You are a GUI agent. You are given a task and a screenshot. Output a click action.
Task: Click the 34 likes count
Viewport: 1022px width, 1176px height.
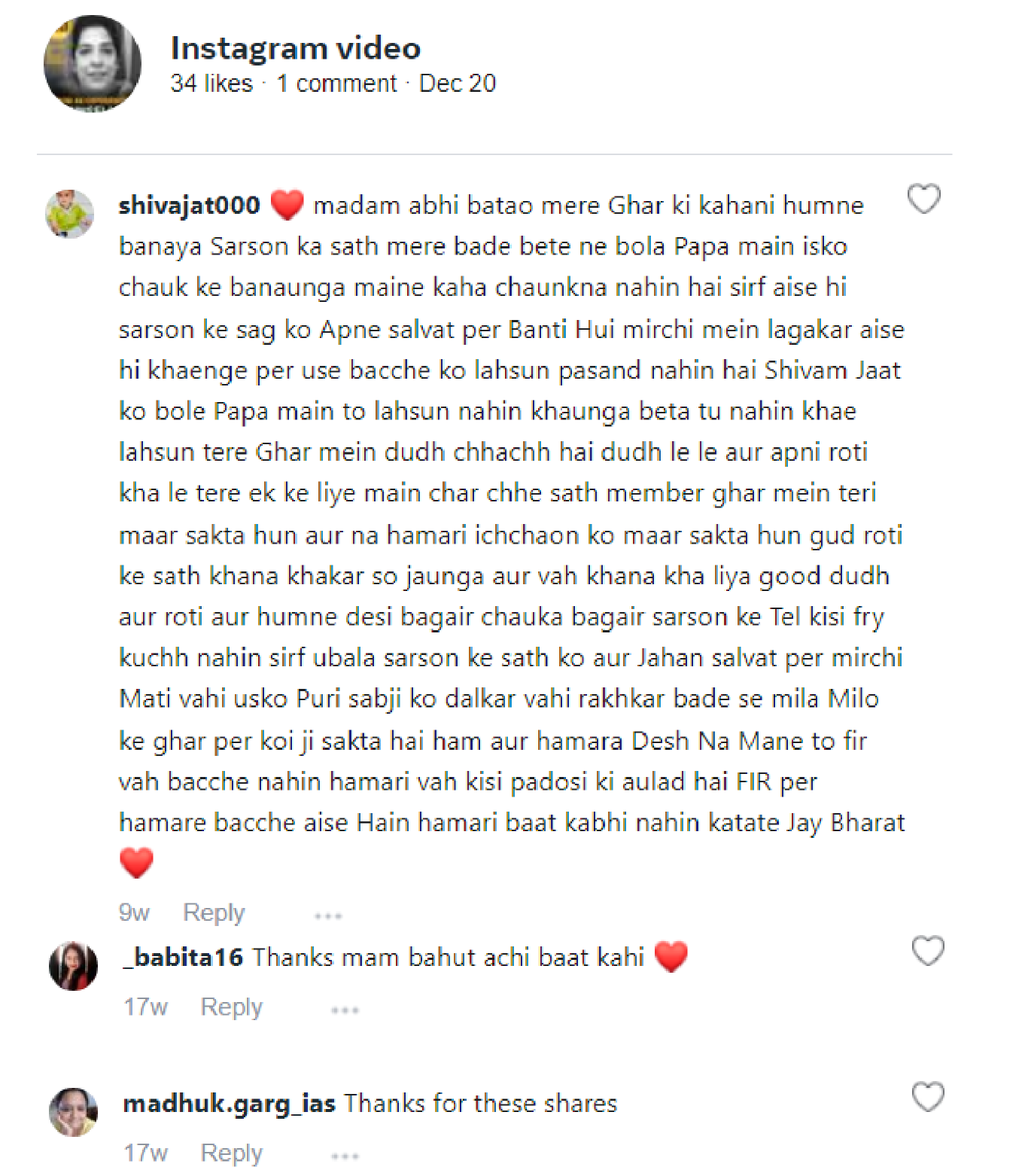click(211, 83)
